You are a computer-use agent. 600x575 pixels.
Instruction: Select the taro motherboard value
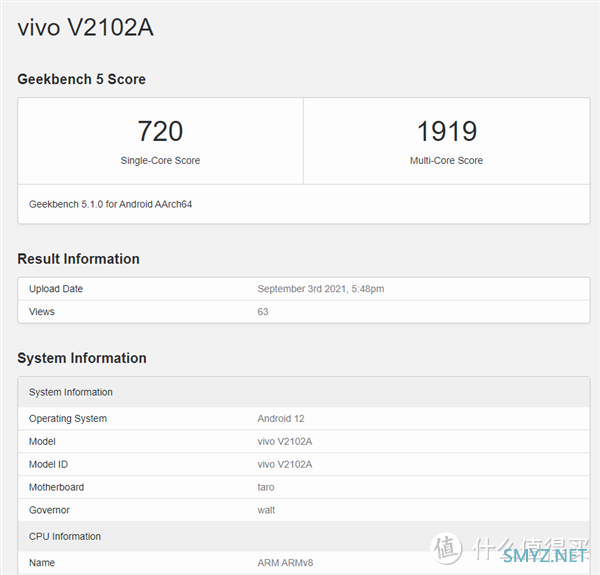[x=266, y=487]
